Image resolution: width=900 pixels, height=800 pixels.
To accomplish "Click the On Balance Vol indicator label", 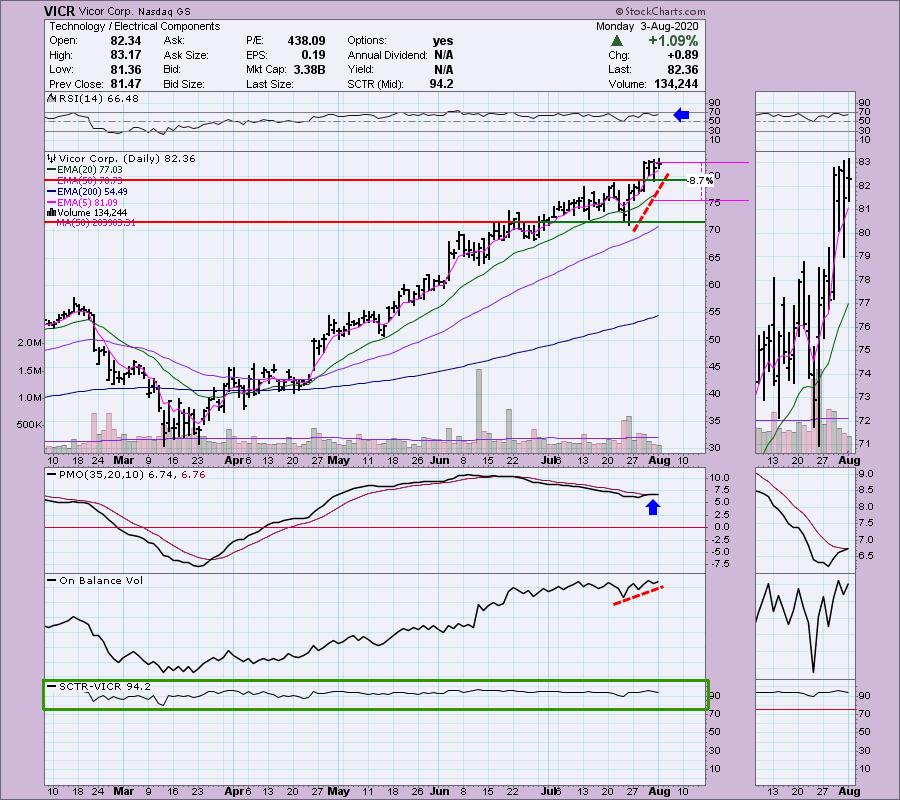I will pyautogui.click(x=100, y=581).
